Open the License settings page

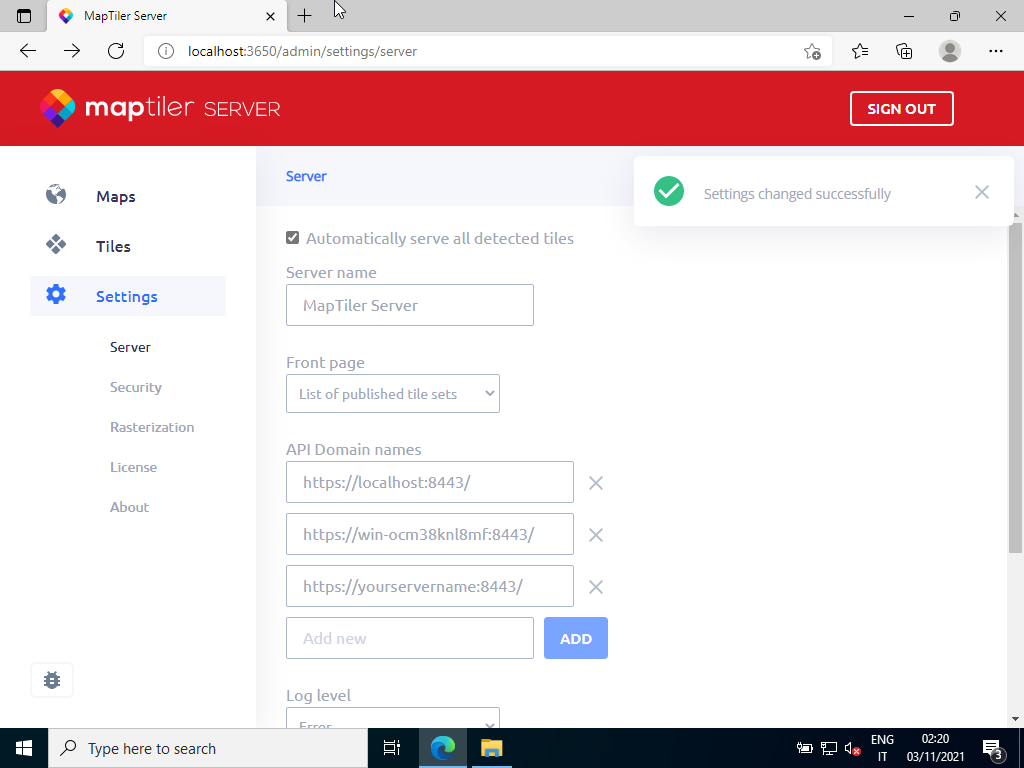point(133,467)
